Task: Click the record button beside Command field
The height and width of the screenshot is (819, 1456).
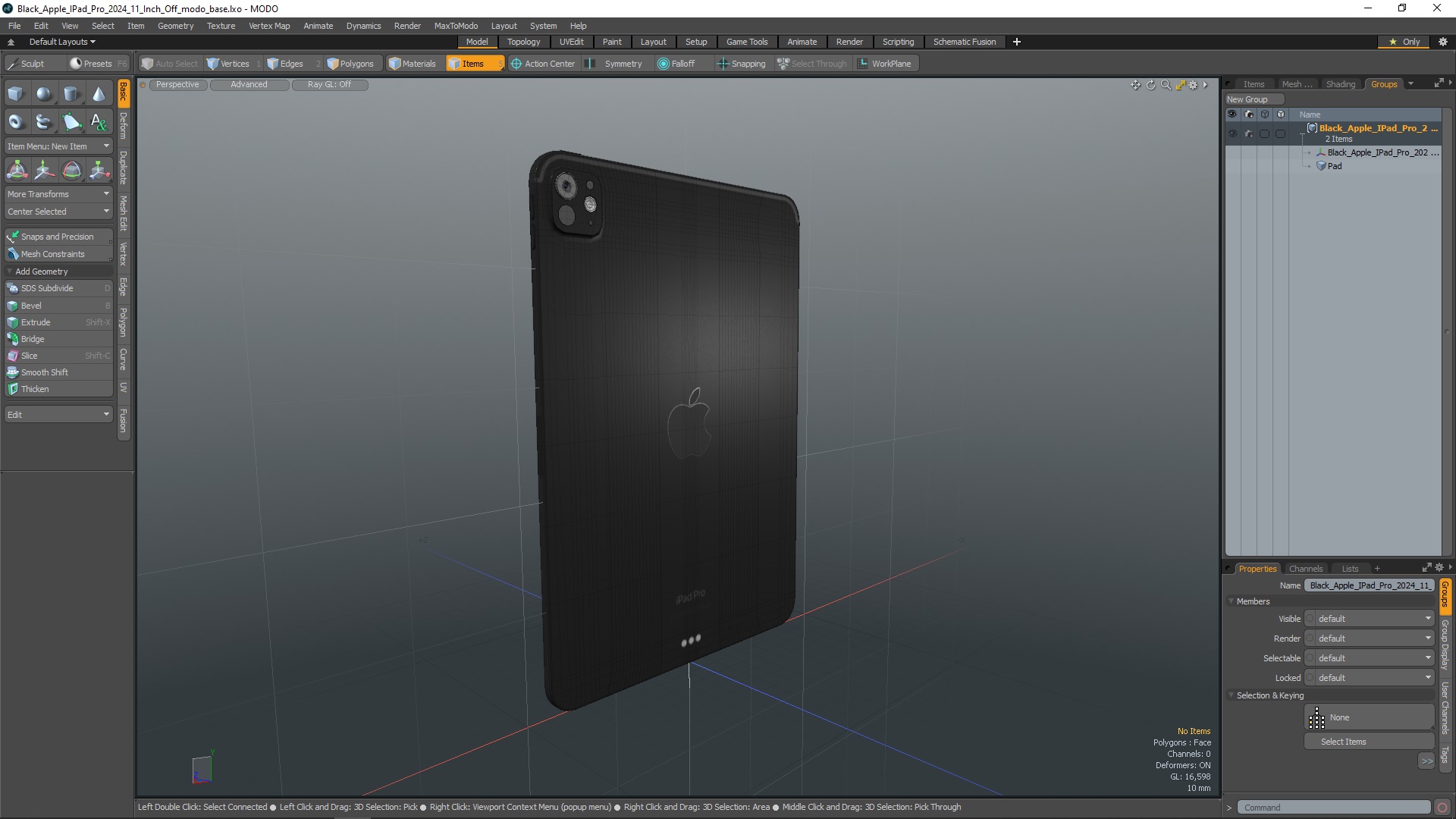Action: coord(1442,808)
